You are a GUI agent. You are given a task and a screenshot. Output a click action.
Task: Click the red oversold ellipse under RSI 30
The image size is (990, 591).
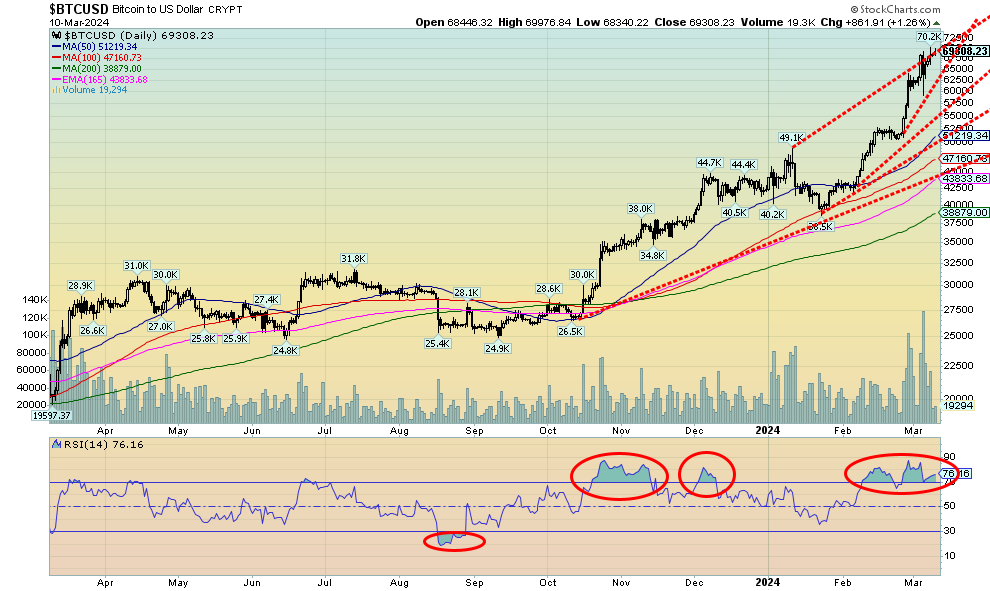[x=454, y=541]
